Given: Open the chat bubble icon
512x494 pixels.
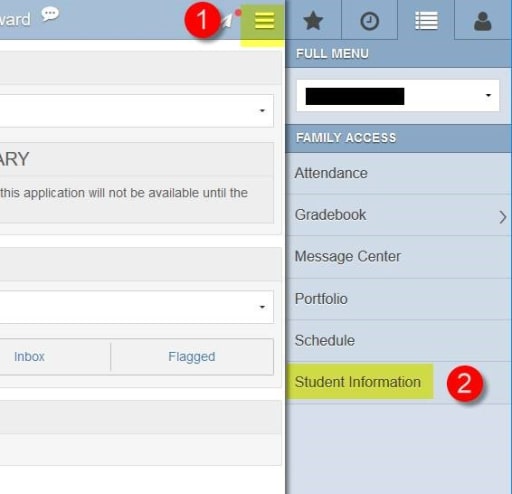Looking at the screenshot, I should click(x=50, y=14).
